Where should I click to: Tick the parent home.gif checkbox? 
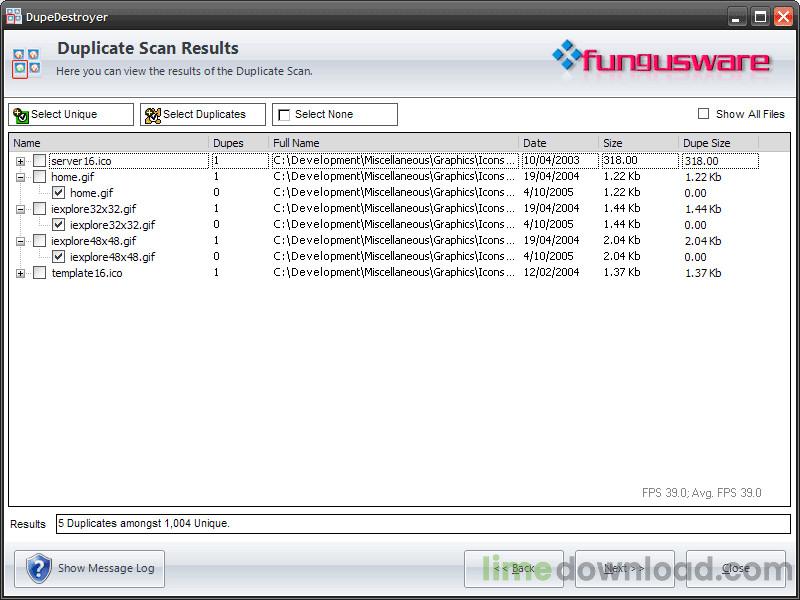[39, 177]
